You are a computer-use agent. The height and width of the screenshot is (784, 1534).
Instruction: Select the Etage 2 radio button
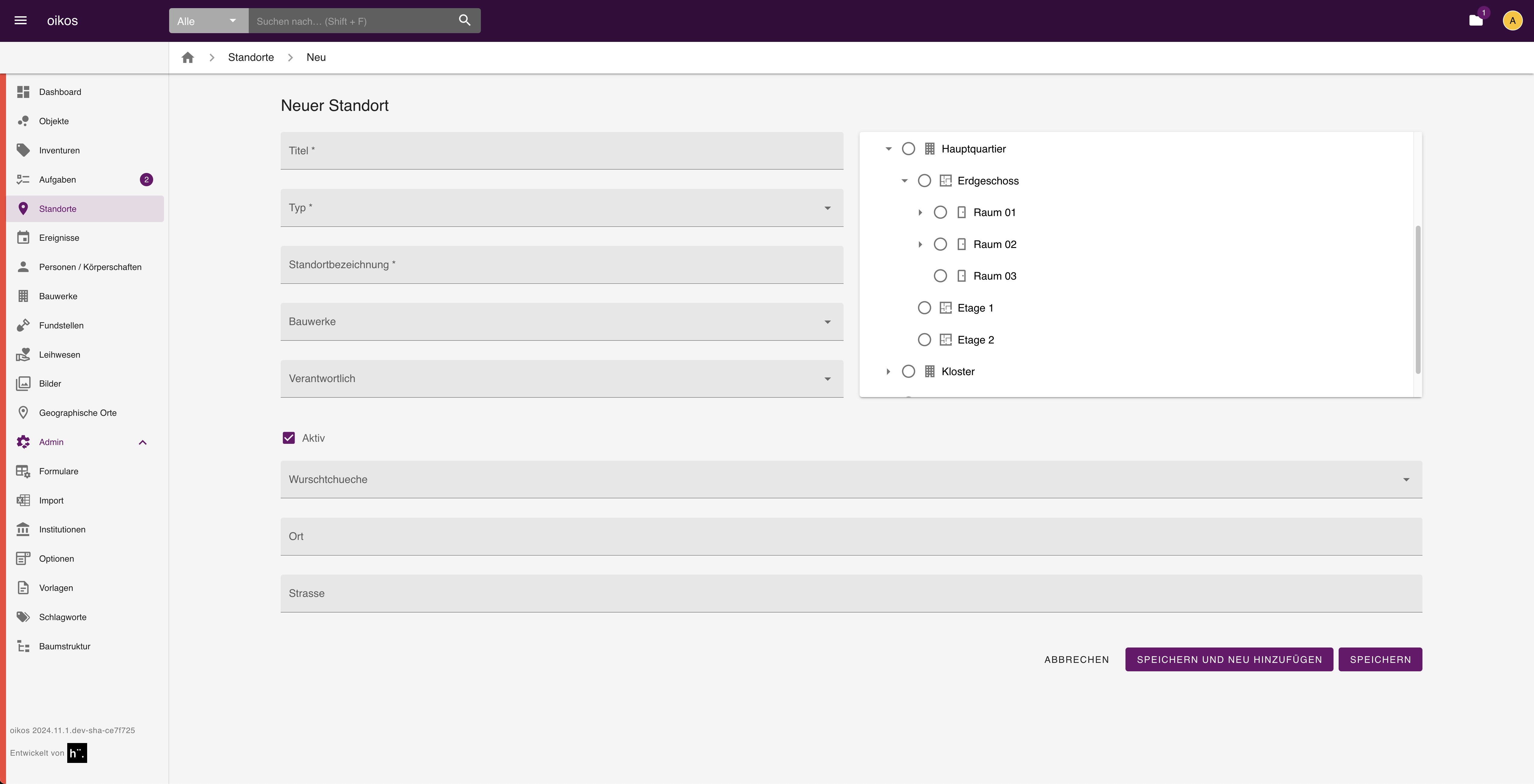[924, 339]
